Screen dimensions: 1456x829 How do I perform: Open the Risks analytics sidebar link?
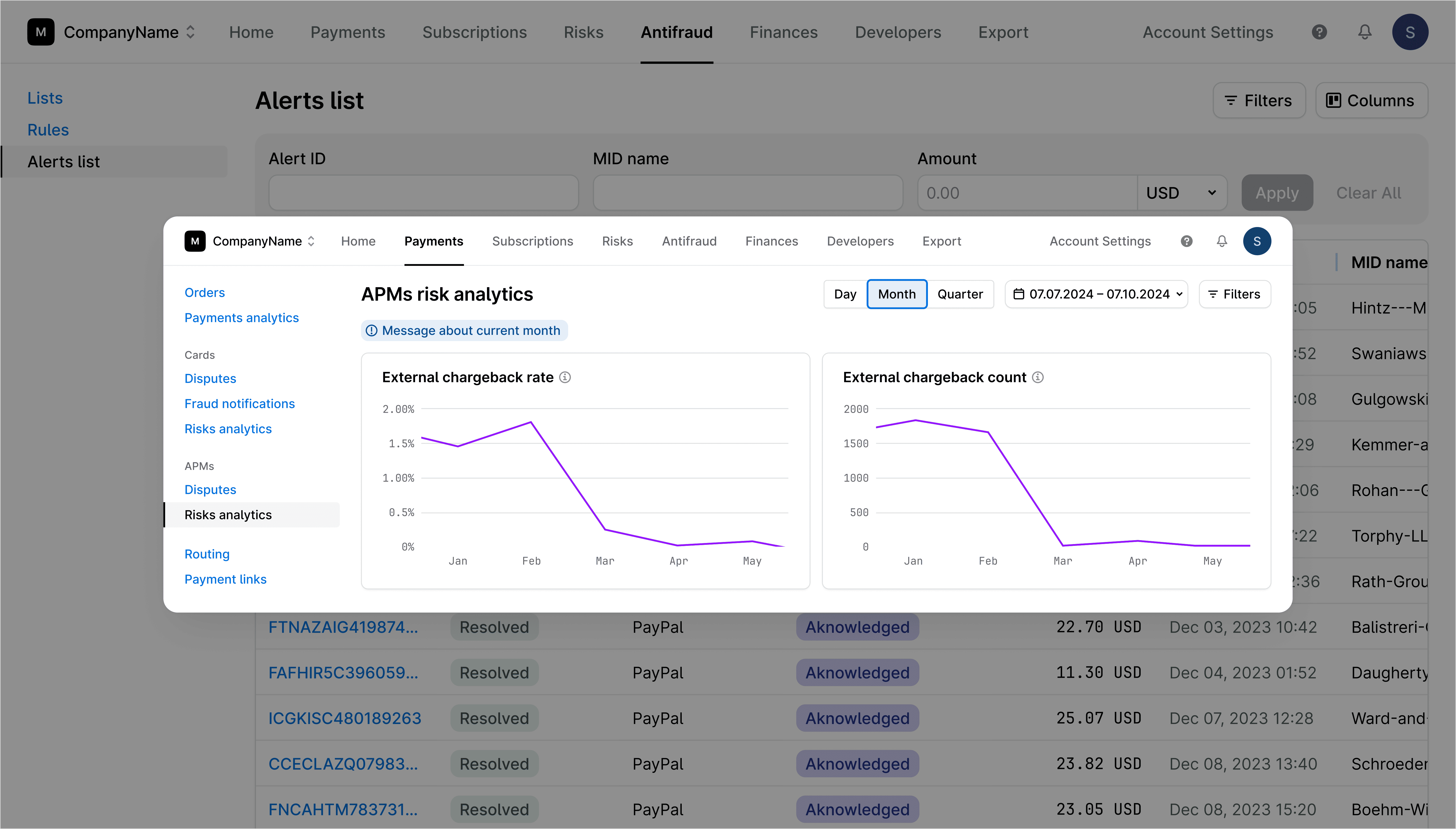click(x=228, y=428)
